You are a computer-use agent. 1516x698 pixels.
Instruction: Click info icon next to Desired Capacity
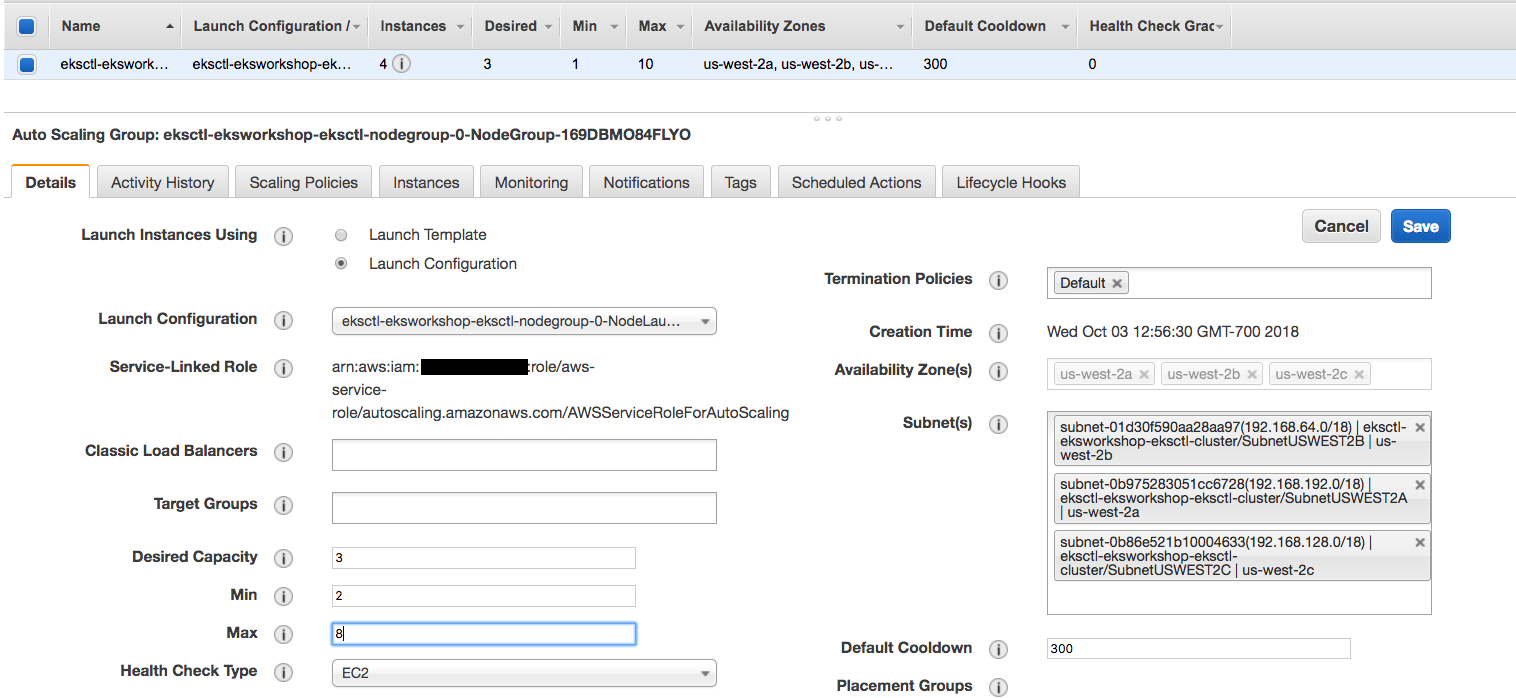tap(284, 558)
